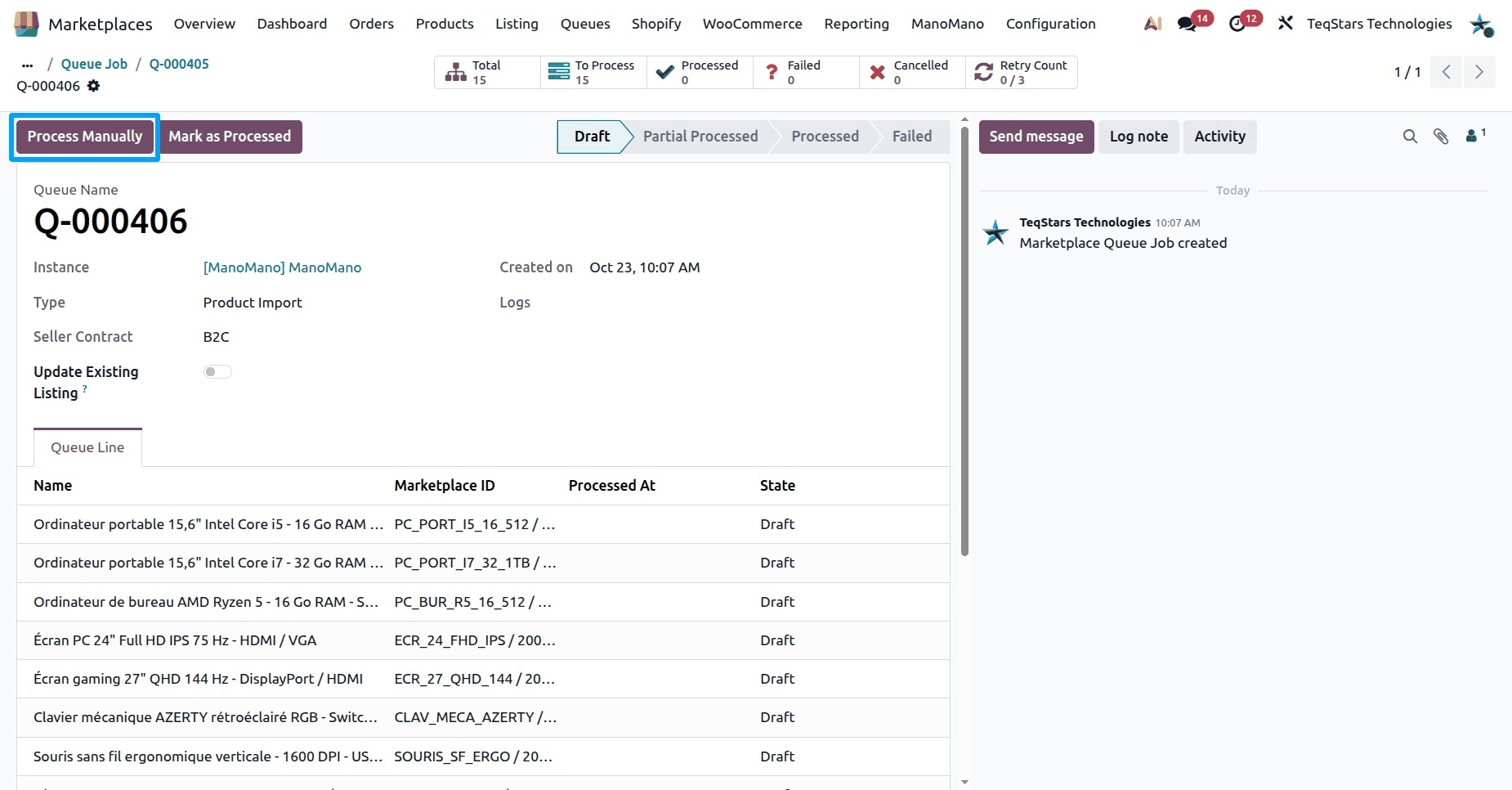Screen dimensions: 1512x790
Task: Click the Log note button
Action: click(x=1138, y=137)
